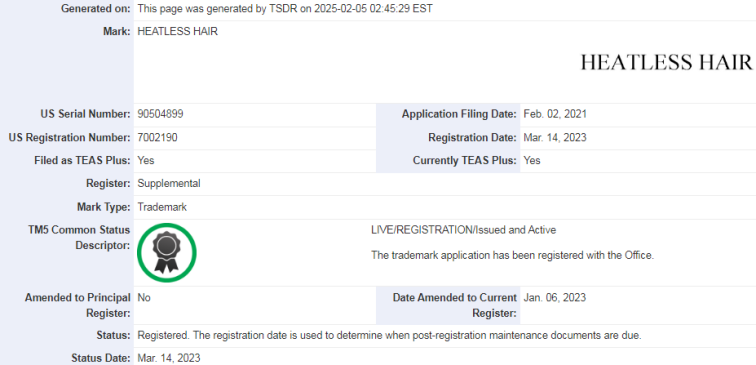
Task: Click the Registration Date value Mar. 14, 2023
Action: [x=555, y=137]
